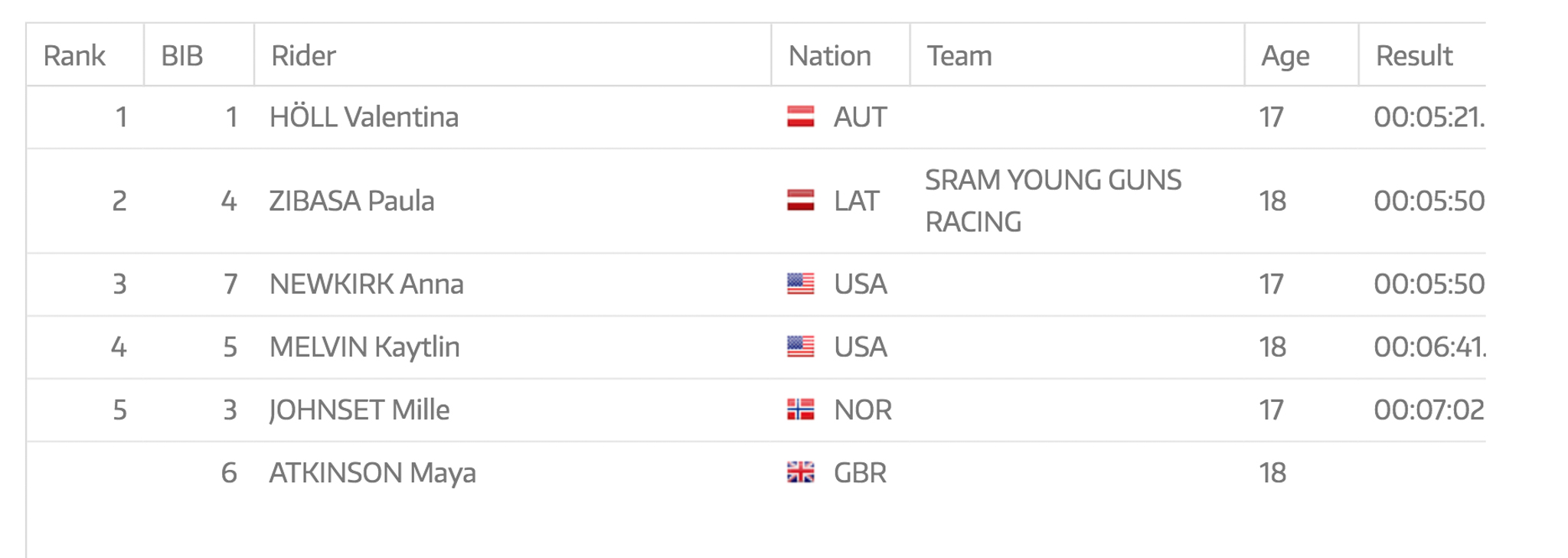The image size is (1568, 558).
Task: Sort by the Age column header
Action: tap(1285, 56)
